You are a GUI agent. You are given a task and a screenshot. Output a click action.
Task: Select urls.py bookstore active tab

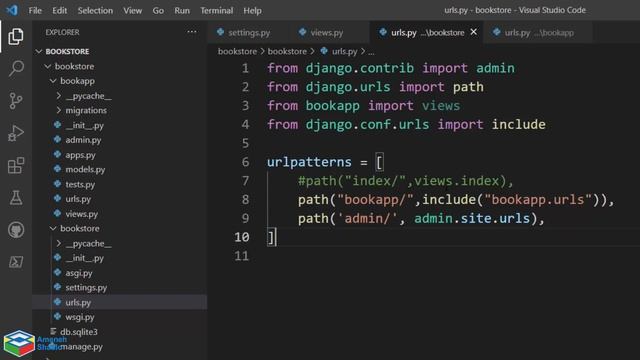click(427, 32)
